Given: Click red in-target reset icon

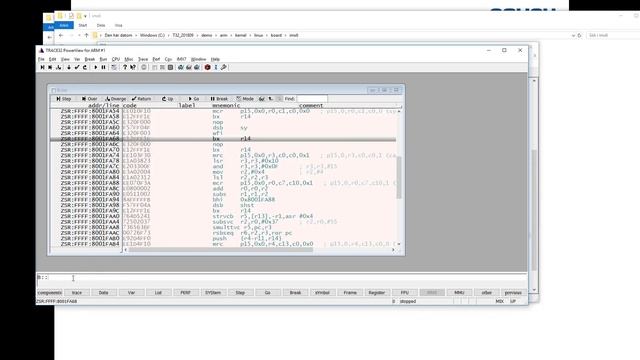Looking at the screenshot, I should pyautogui.click(x=207, y=67).
